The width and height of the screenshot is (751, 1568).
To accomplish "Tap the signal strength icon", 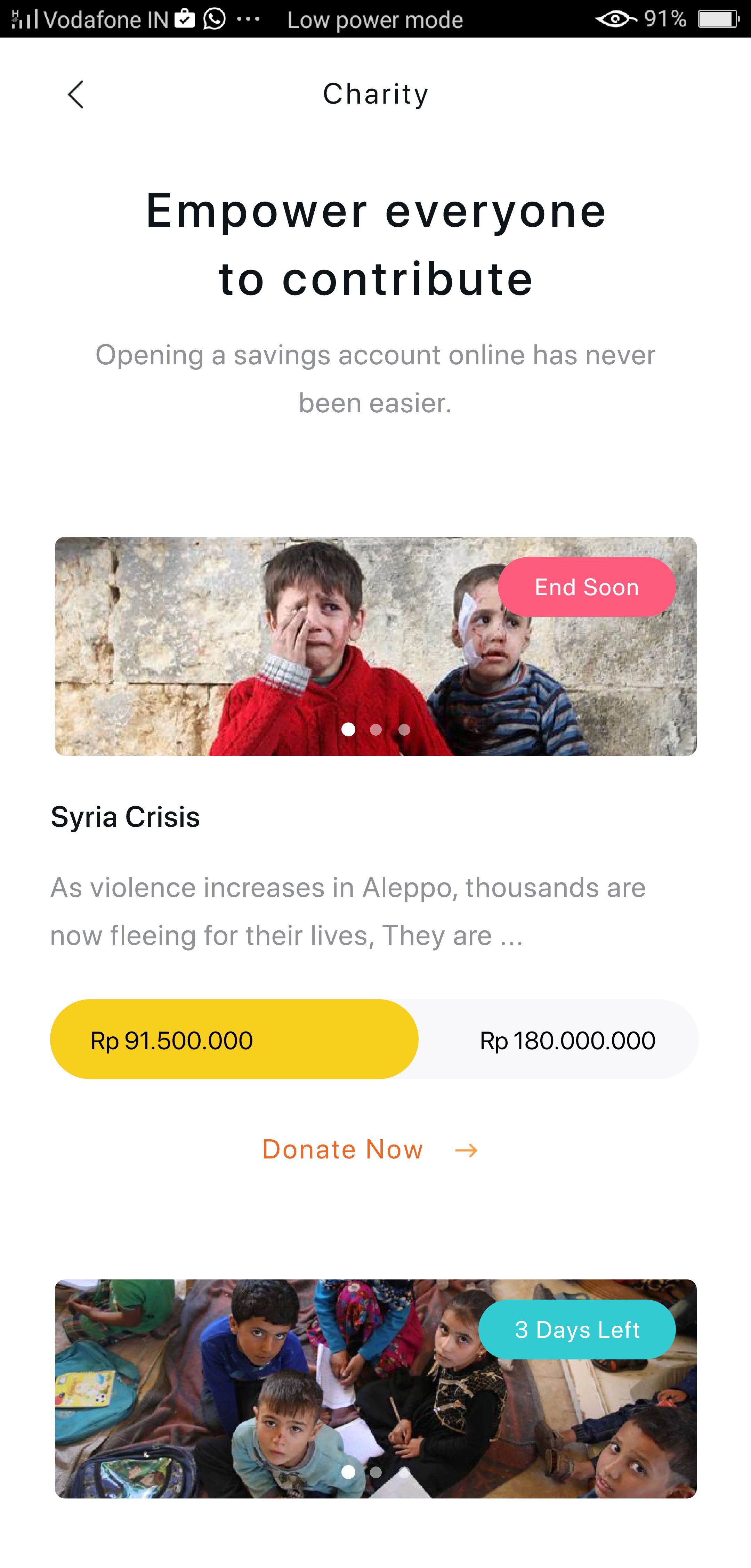I will coord(25,19).
